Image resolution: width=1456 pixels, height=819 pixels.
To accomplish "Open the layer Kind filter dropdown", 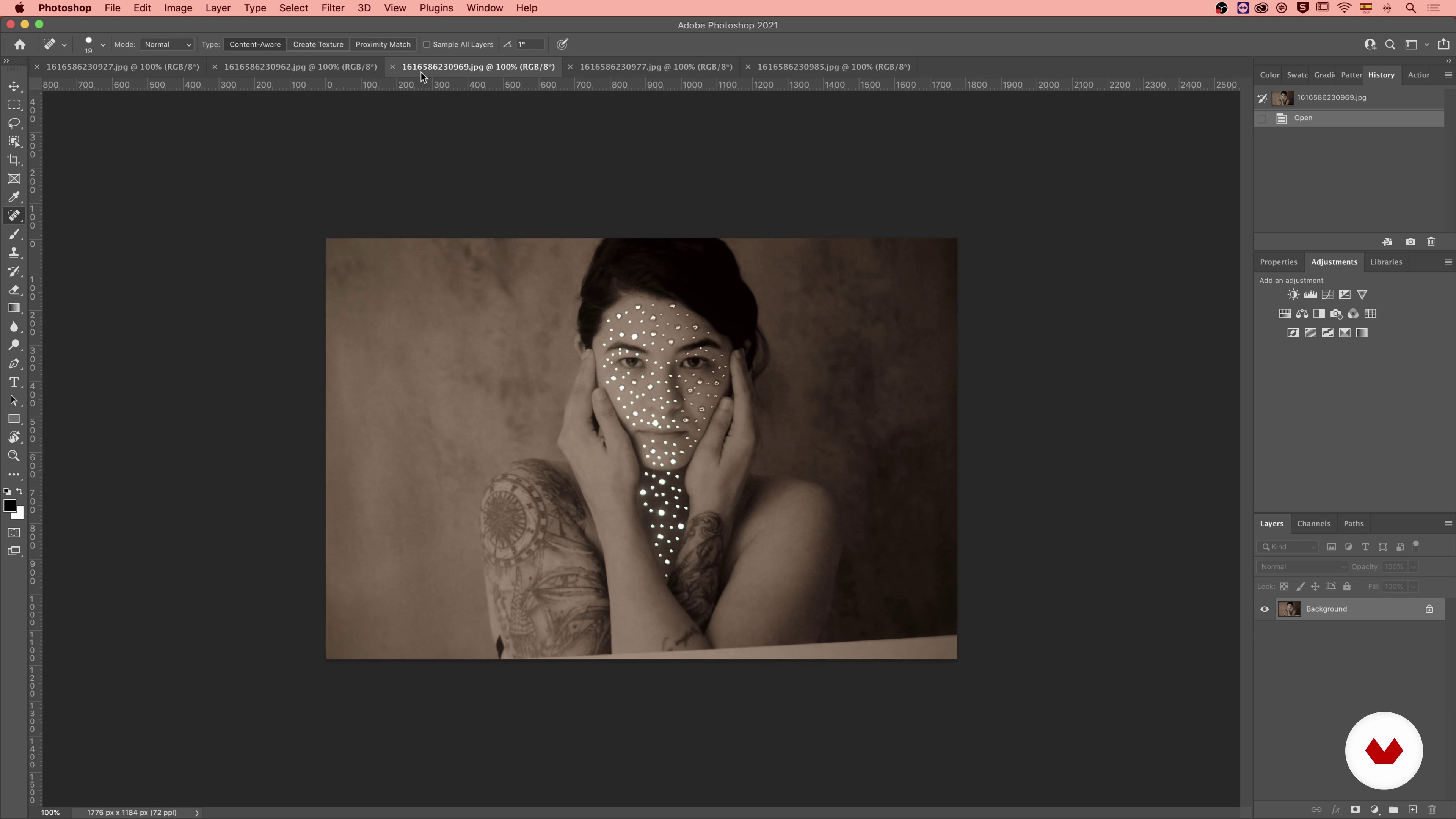I will pos(1288,546).
